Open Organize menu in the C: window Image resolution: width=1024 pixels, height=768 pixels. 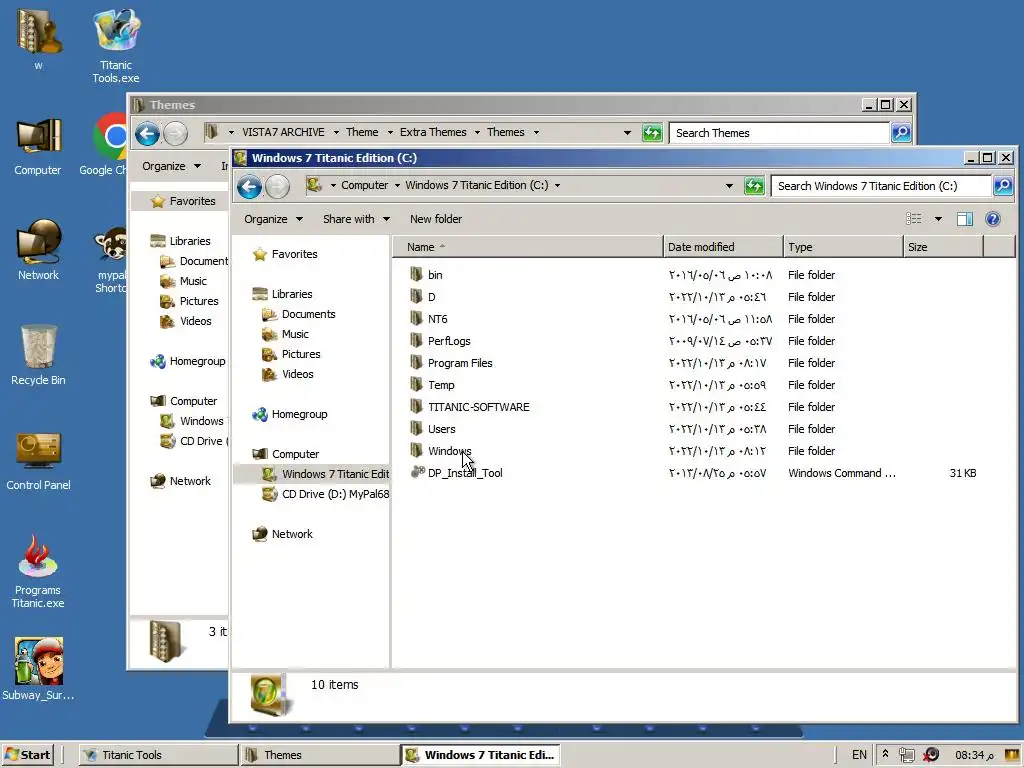273,219
